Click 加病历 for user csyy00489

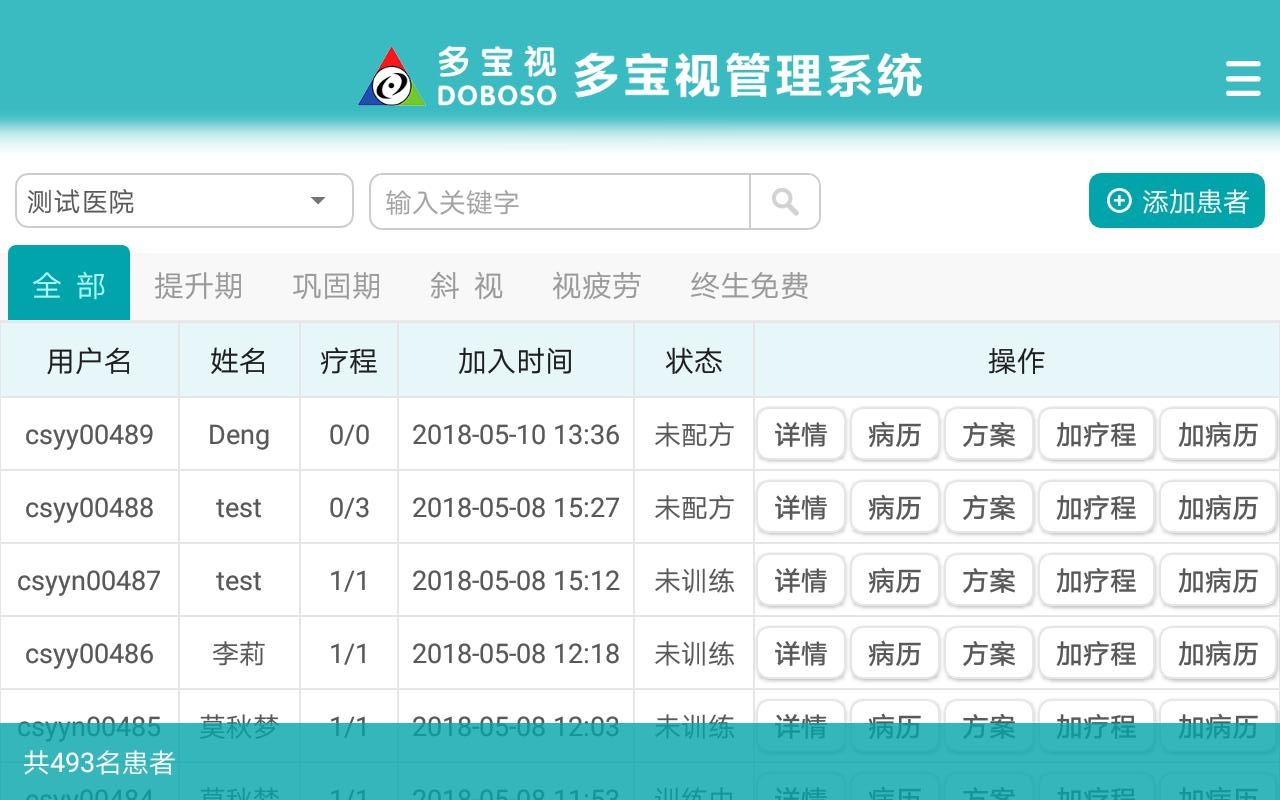click(x=1217, y=435)
